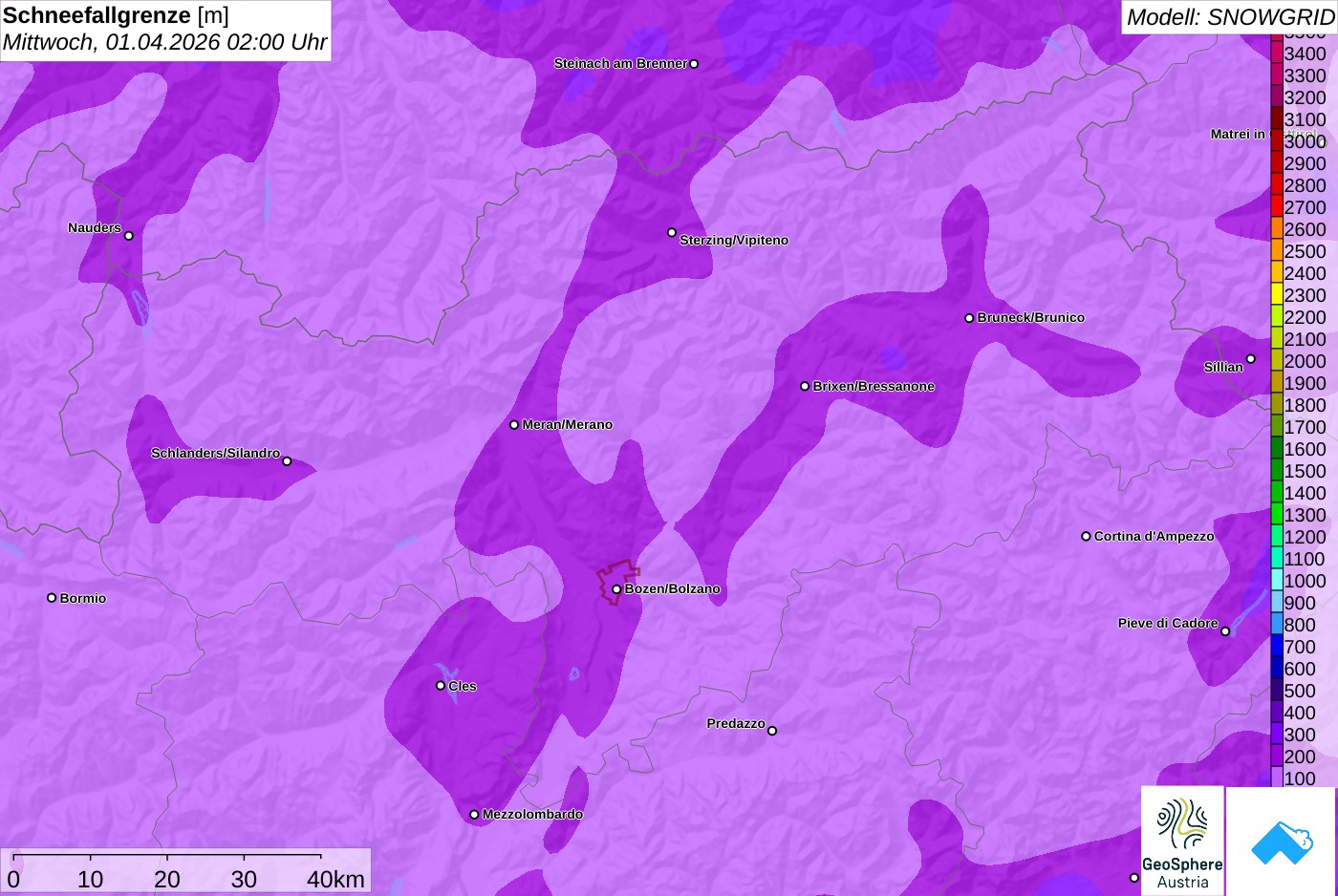The height and width of the screenshot is (896, 1338).
Task: Select the Sterzing/Vipiteno marker dot
Action: point(672,232)
